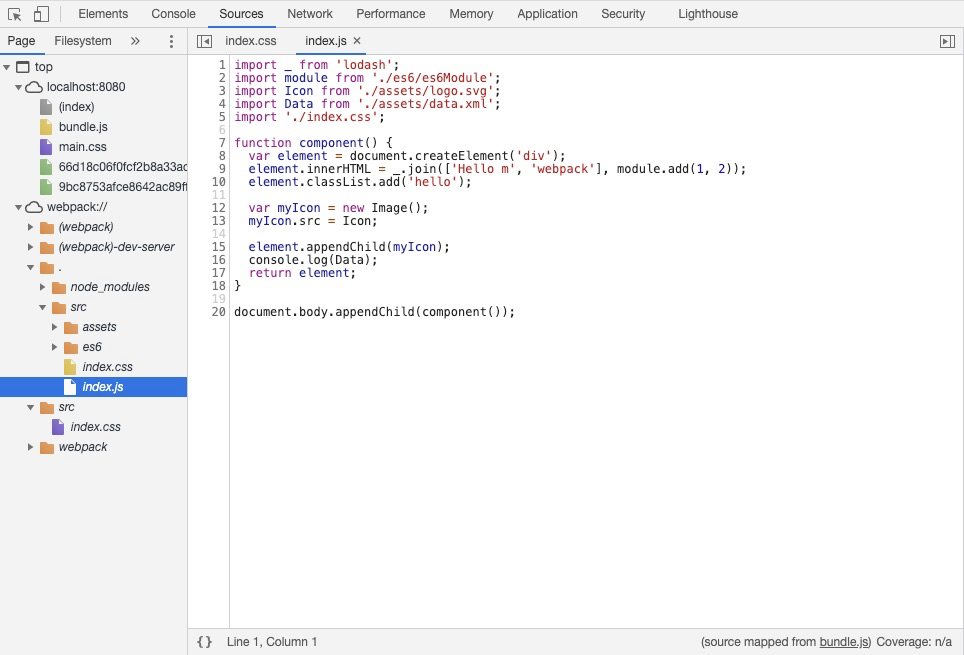964x655 pixels.
Task: Expand the es6 folder
Action: point(54,347)
